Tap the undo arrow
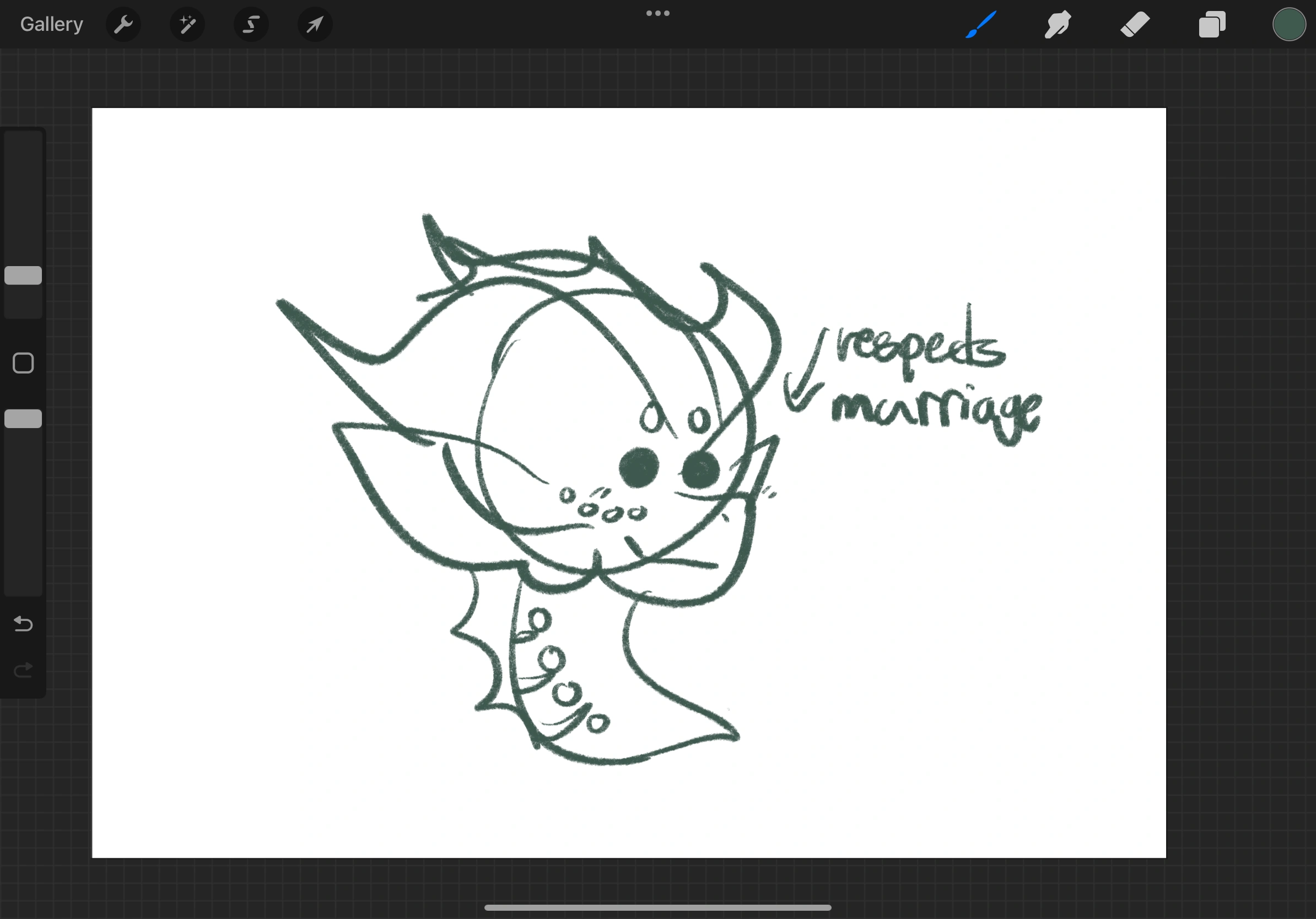1316x919 pixels. pyautogui.click(x=23, y=624)
